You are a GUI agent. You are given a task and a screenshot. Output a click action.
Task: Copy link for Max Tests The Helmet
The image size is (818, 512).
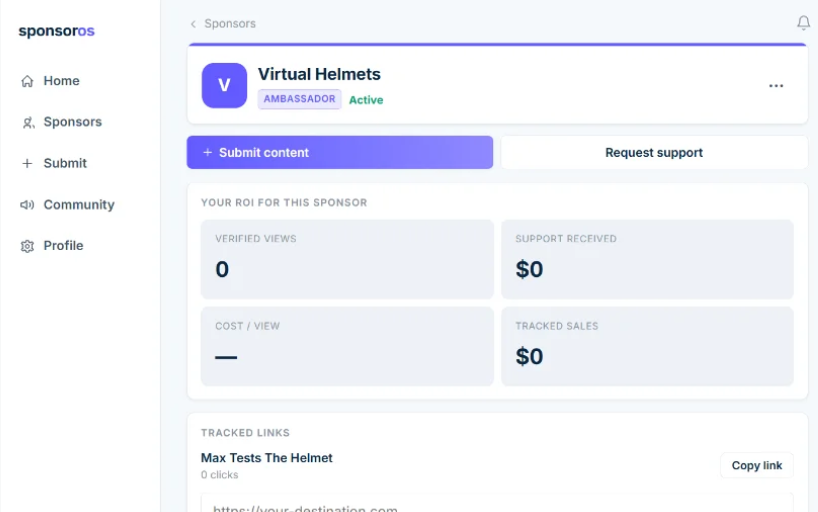756,465
